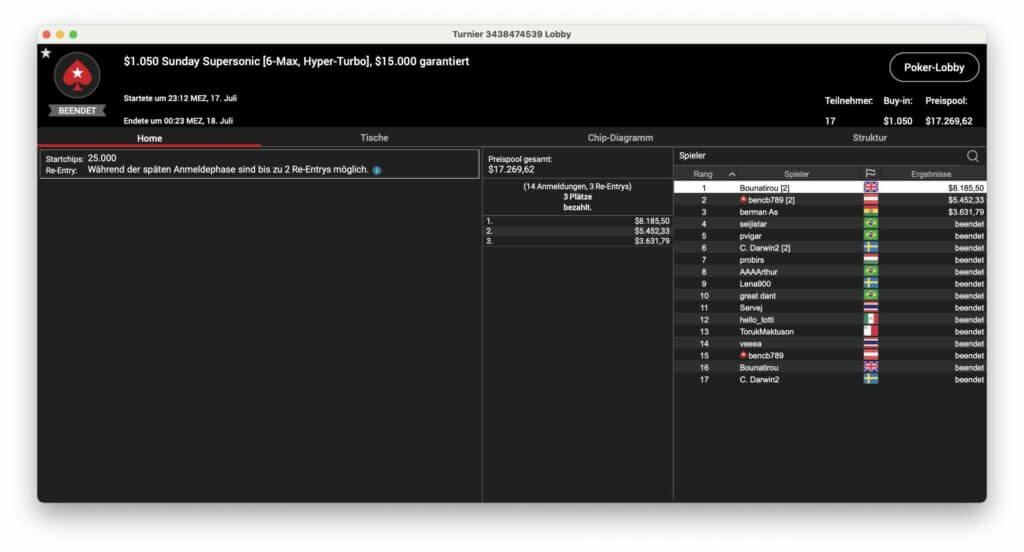Select player Servej
This screenshot has height=552, width=1024.
coord(750,308)
